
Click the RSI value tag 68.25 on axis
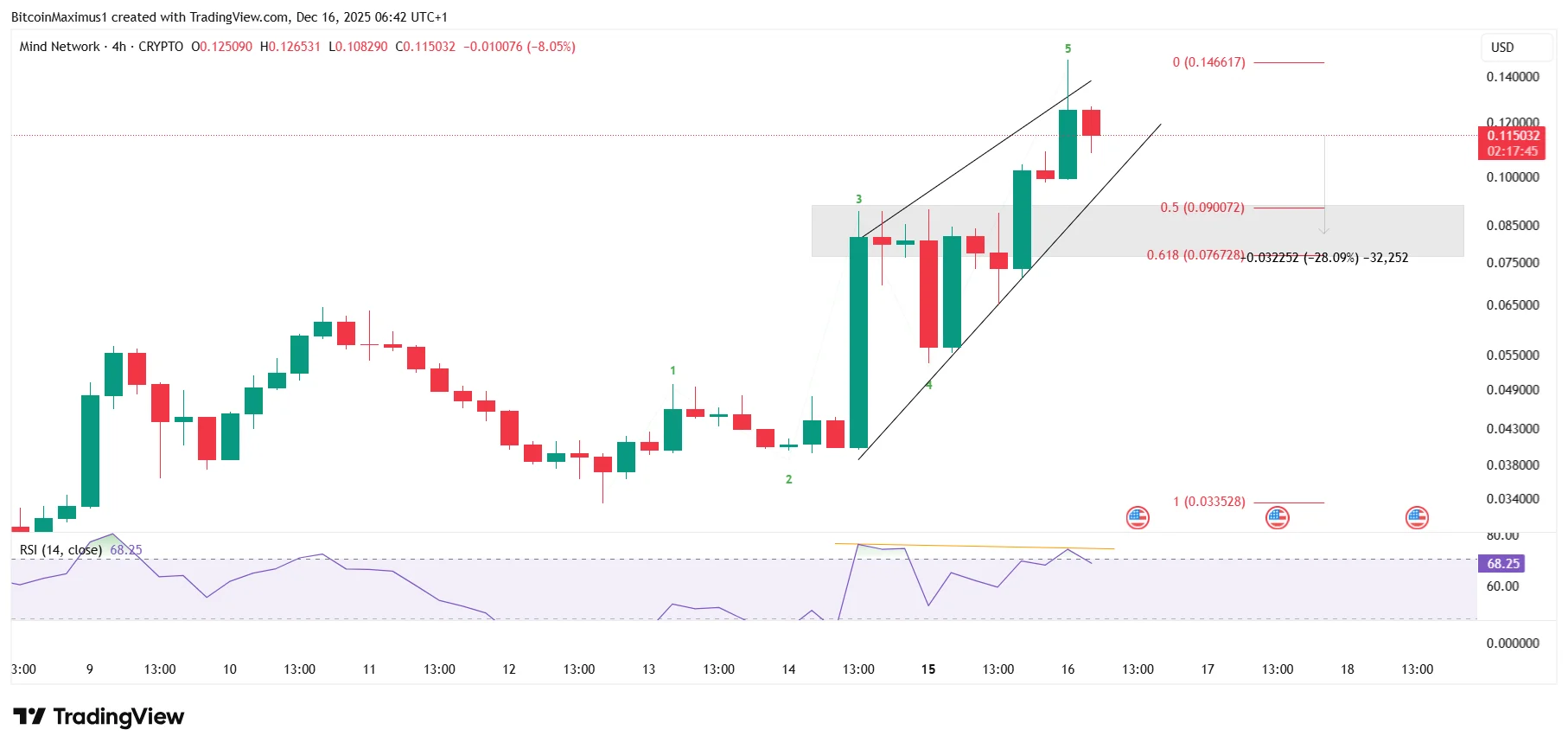coord(1502,564)
